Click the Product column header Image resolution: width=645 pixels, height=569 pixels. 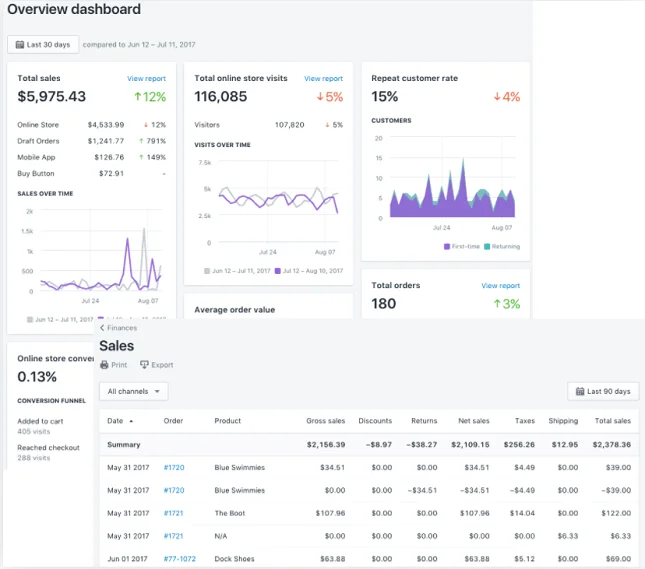tap(228, 421)
